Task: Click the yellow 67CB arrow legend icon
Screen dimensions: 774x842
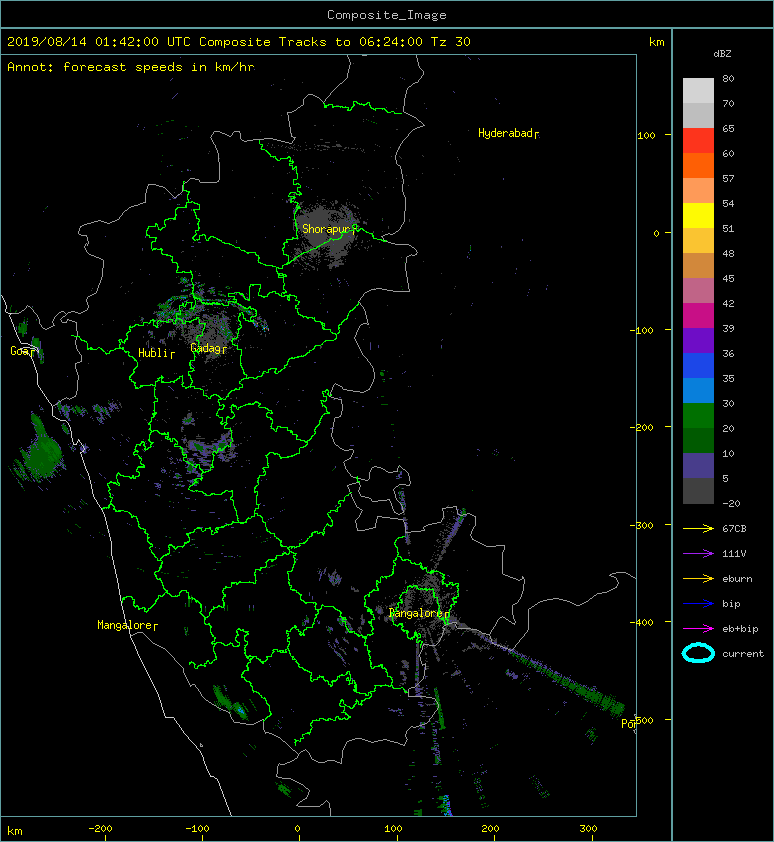Action: click(698, 528)
